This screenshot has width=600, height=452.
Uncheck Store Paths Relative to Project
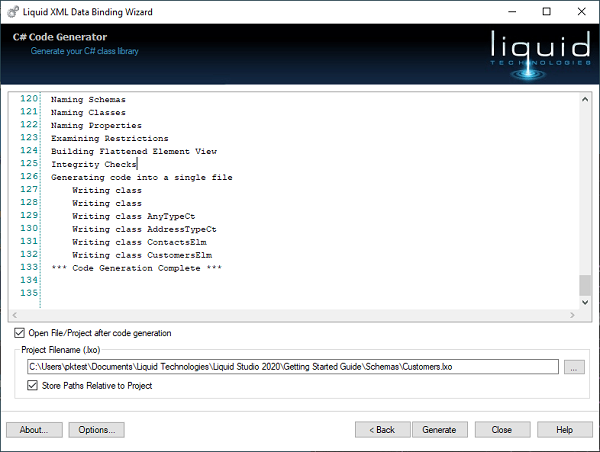point(35,385)
